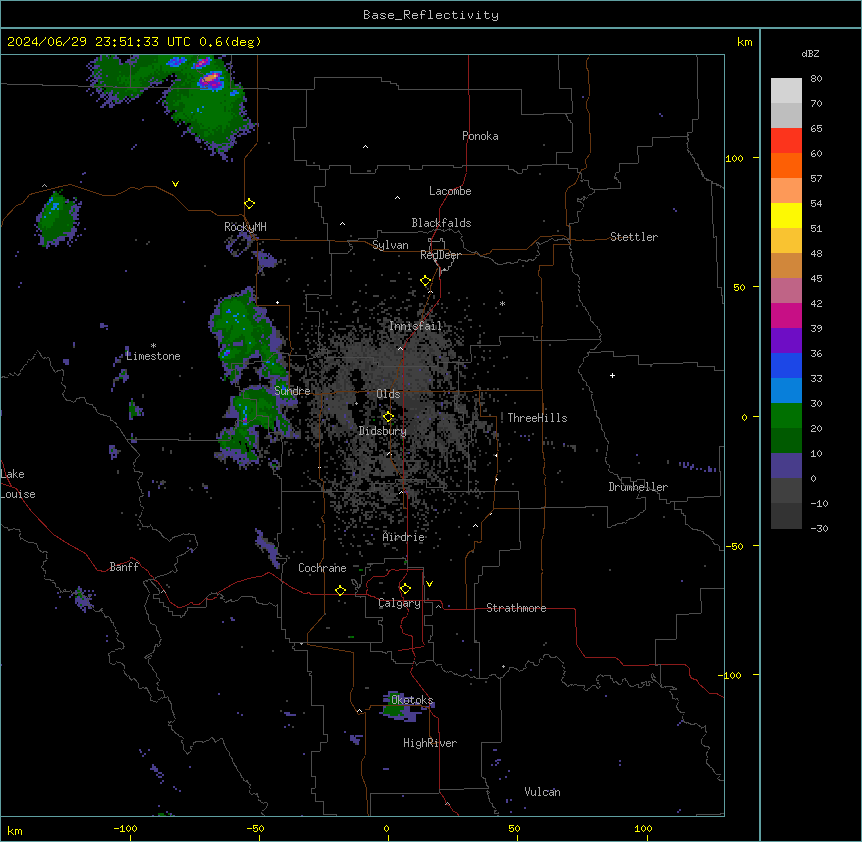Click the light gray 80 dBZ legend swatch
The width and height of the screenshot is (862, 842).
pyautogui.click(x=786, y=91)
